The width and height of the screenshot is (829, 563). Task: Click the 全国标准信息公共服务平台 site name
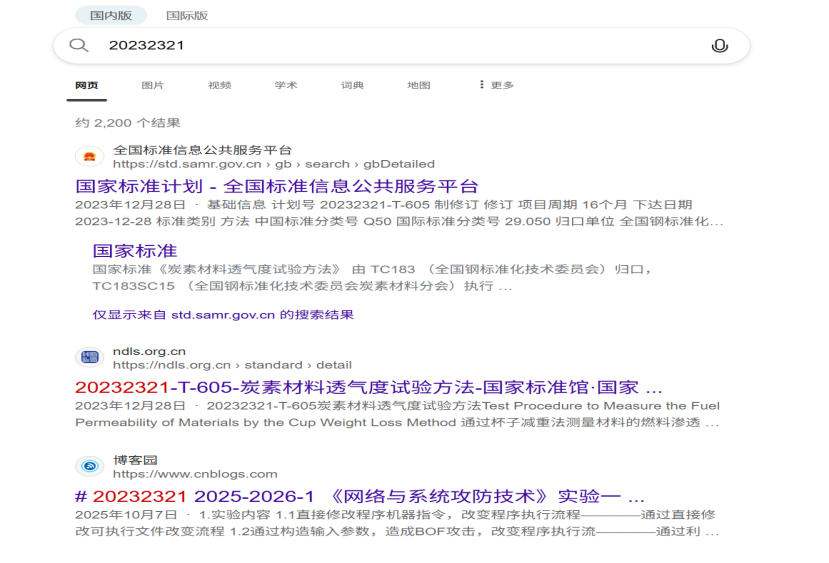tap(202, 150)
